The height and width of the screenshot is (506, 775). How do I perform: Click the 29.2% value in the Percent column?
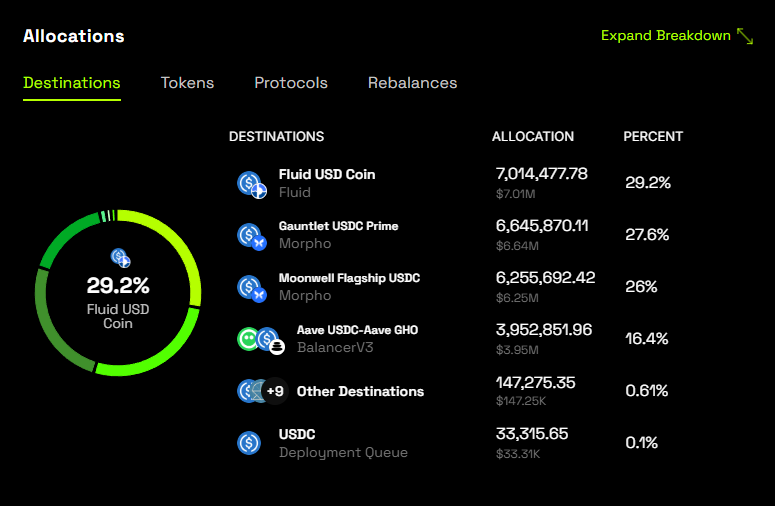coord(648,183)
